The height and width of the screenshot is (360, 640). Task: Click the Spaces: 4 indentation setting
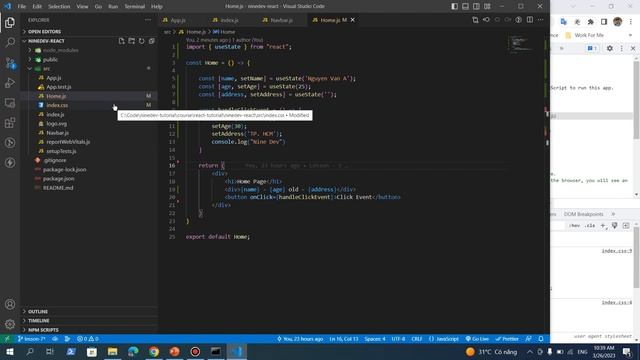coord(375,339)
